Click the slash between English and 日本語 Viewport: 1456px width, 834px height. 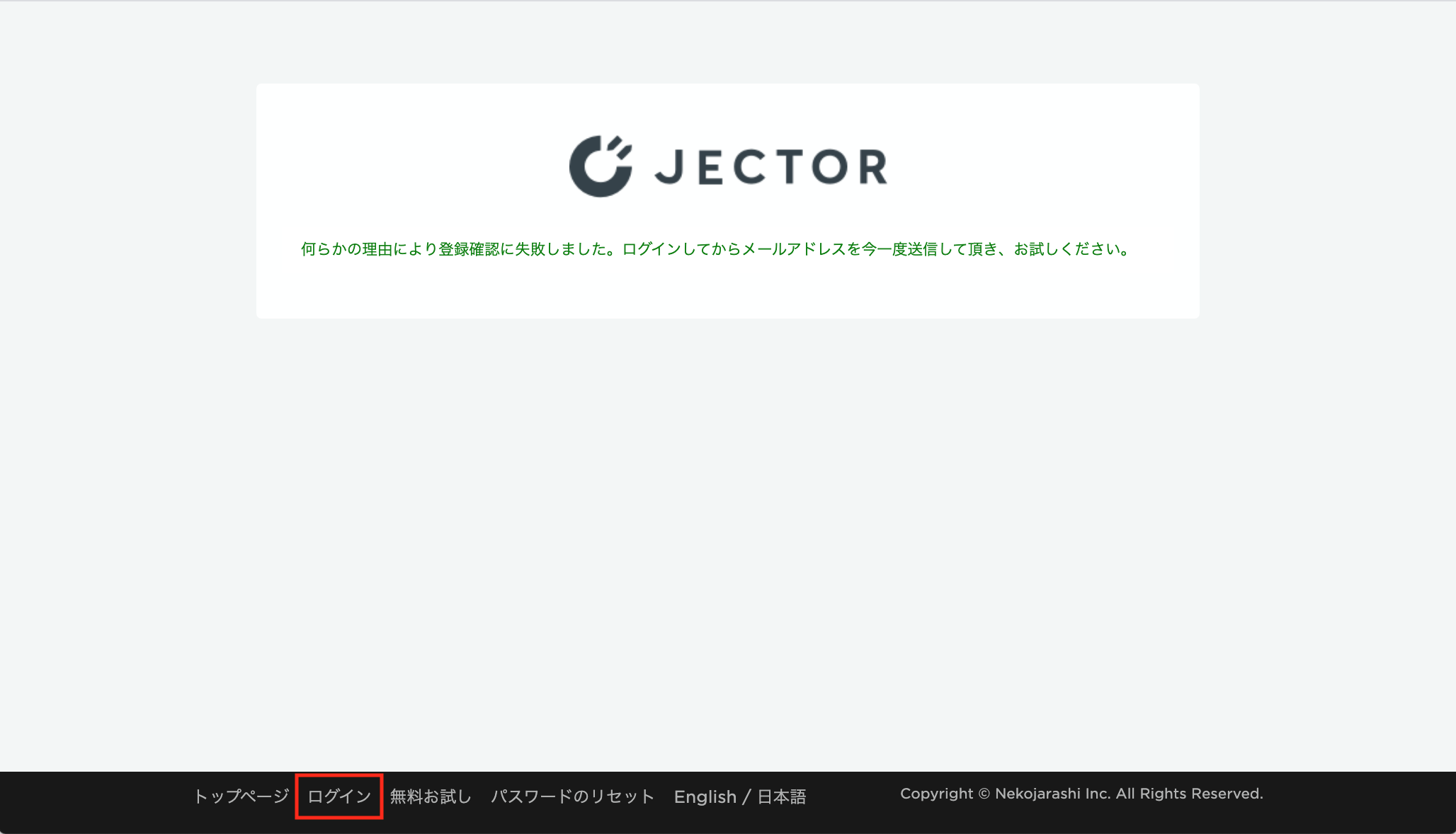[x=746, y=797]
